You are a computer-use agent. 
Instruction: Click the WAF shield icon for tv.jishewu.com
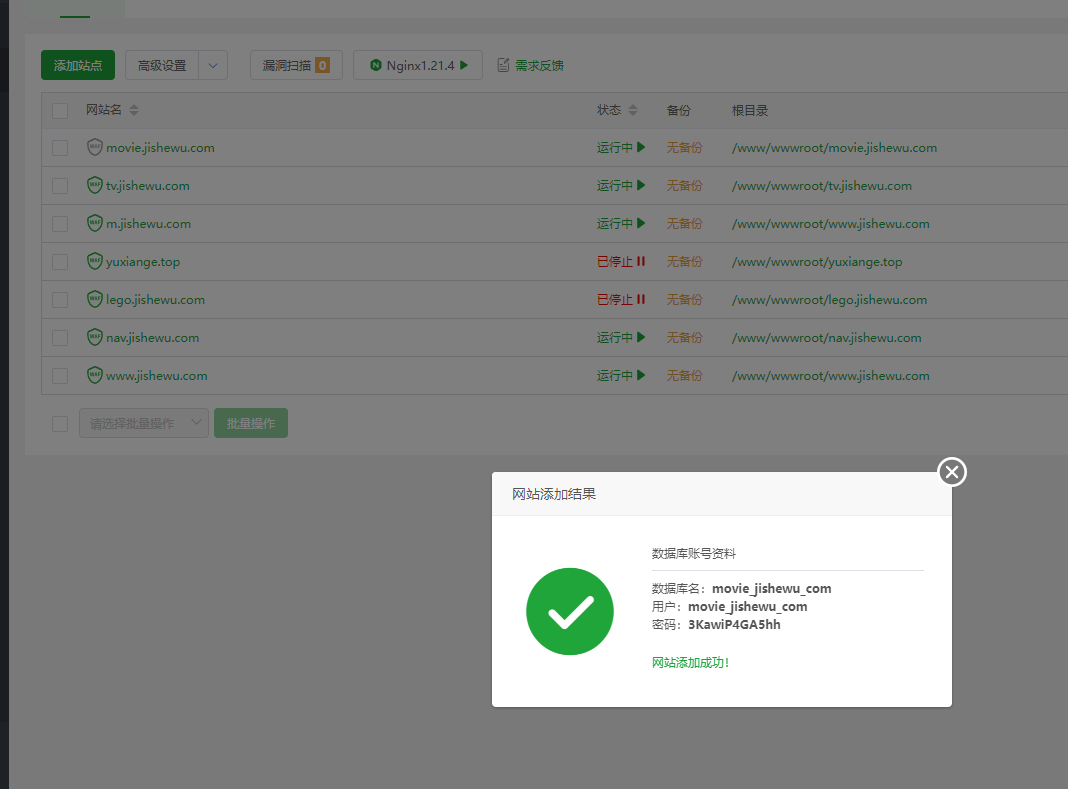95,185
